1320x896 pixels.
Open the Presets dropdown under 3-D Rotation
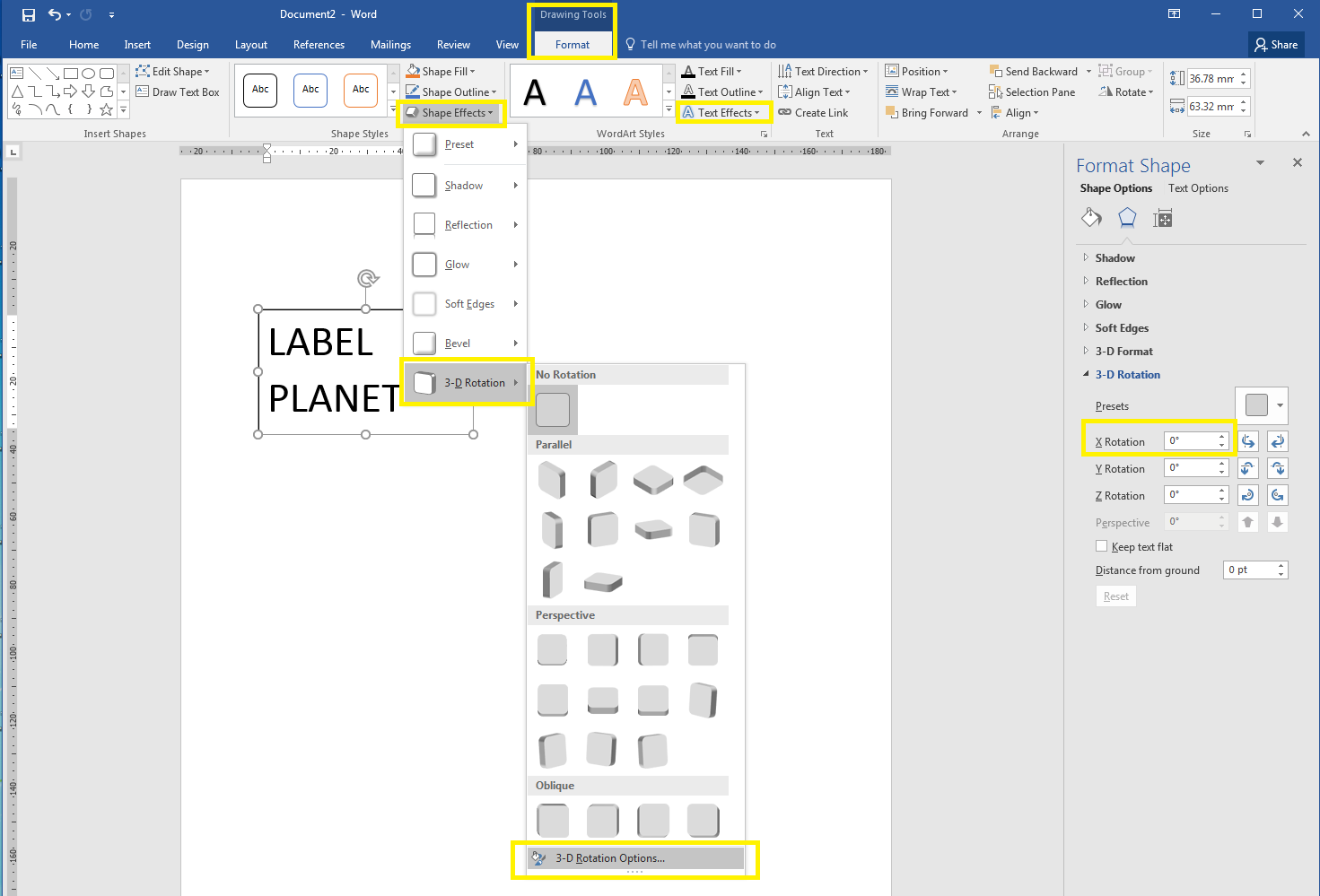click(x=1279, y=405)
